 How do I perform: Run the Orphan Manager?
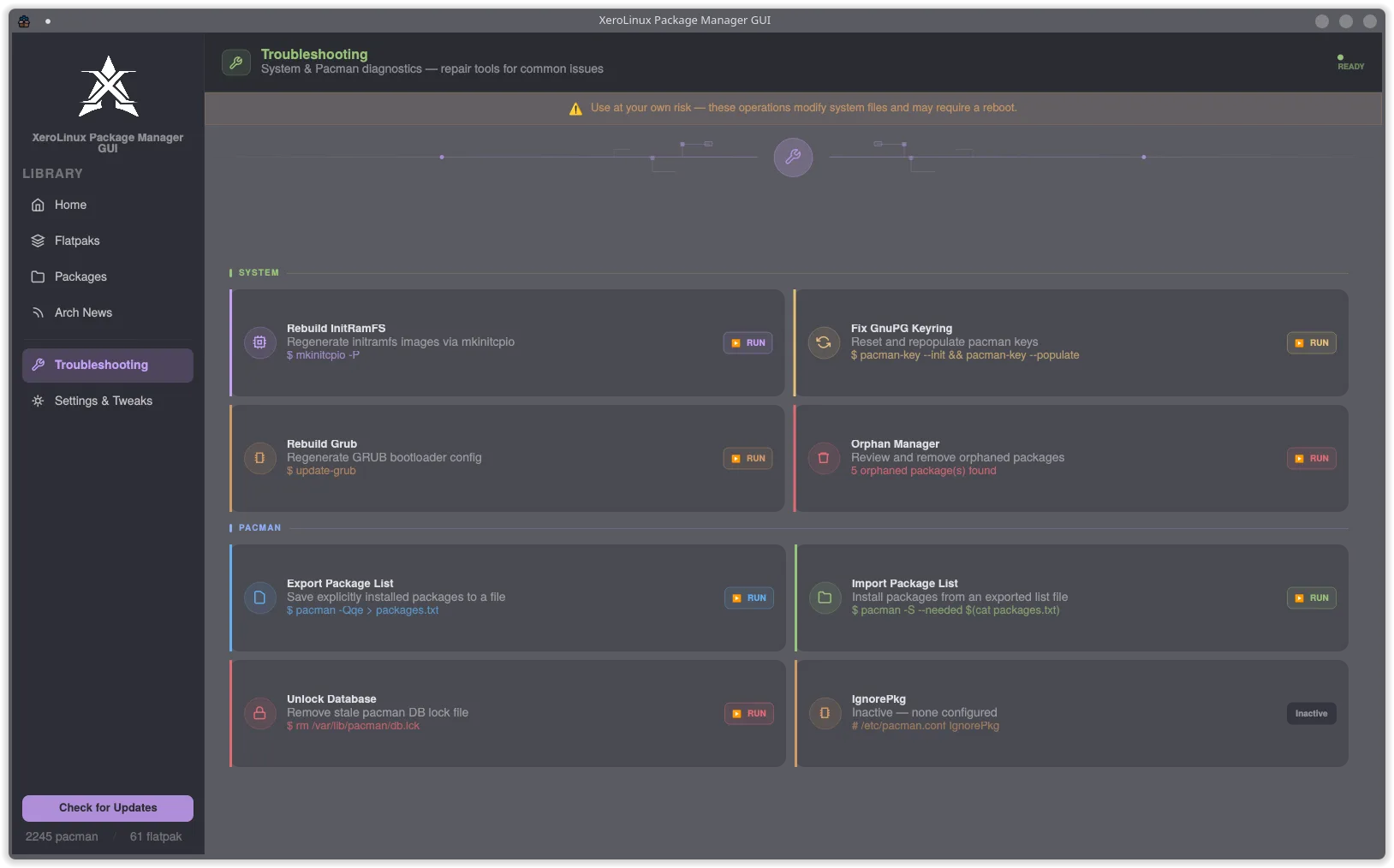tap(1312, 459)
